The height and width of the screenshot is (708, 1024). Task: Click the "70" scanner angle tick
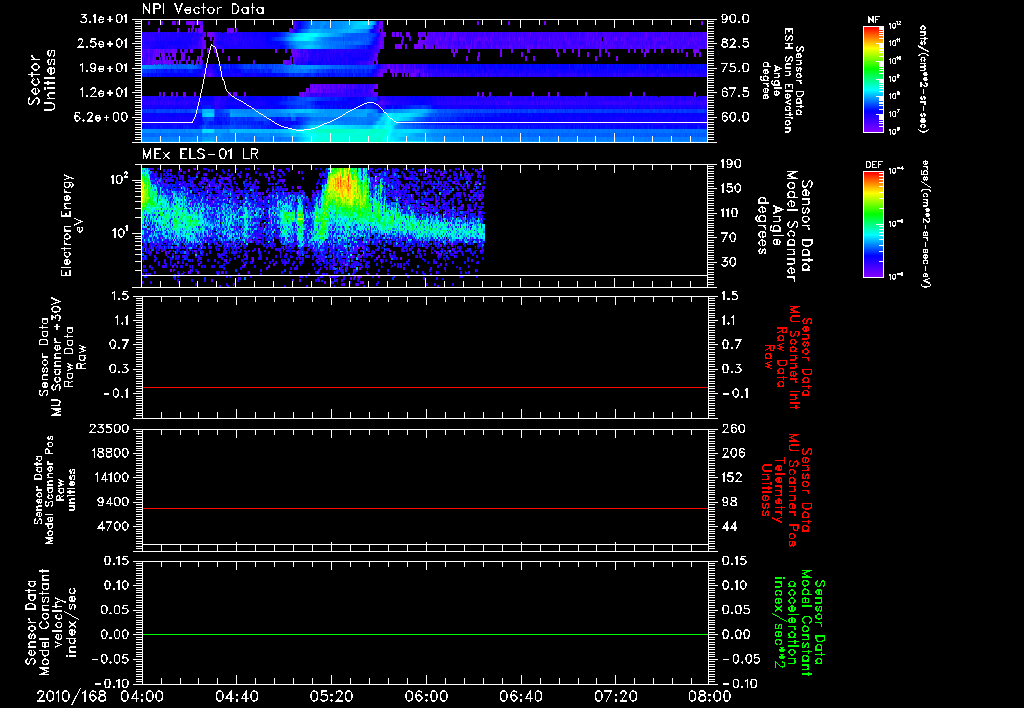click(x=729, y=238)
